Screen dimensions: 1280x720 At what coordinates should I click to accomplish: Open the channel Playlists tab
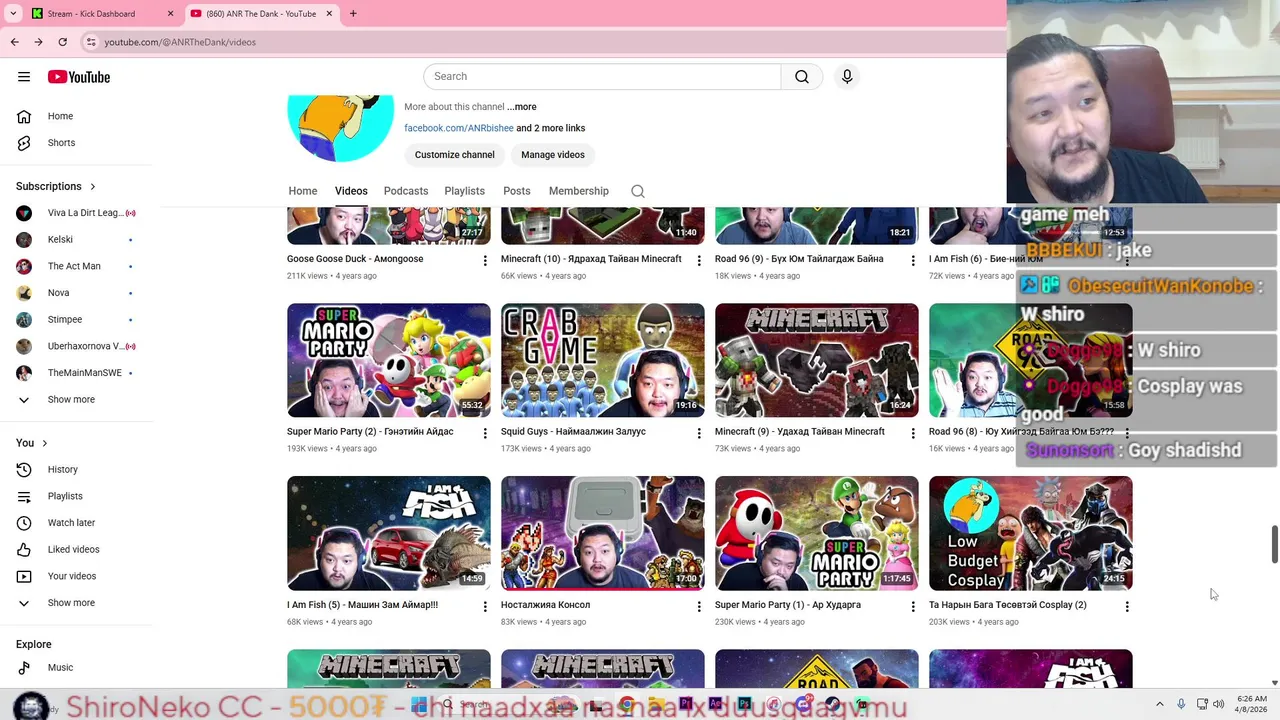coord(464,191)
